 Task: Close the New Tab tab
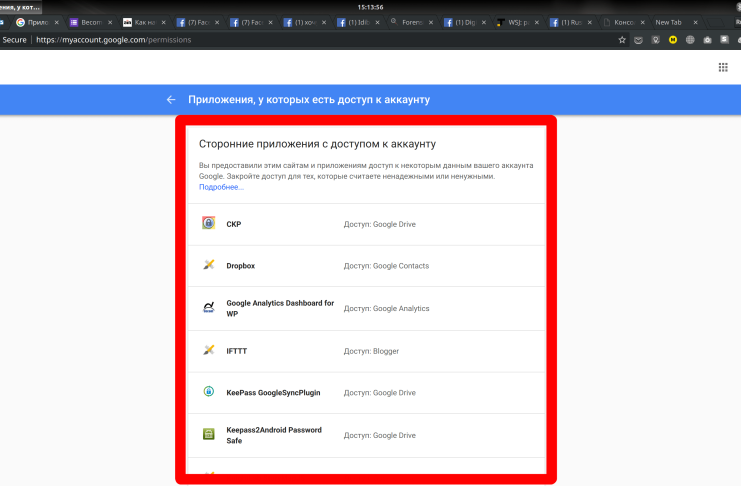[695, 22]
